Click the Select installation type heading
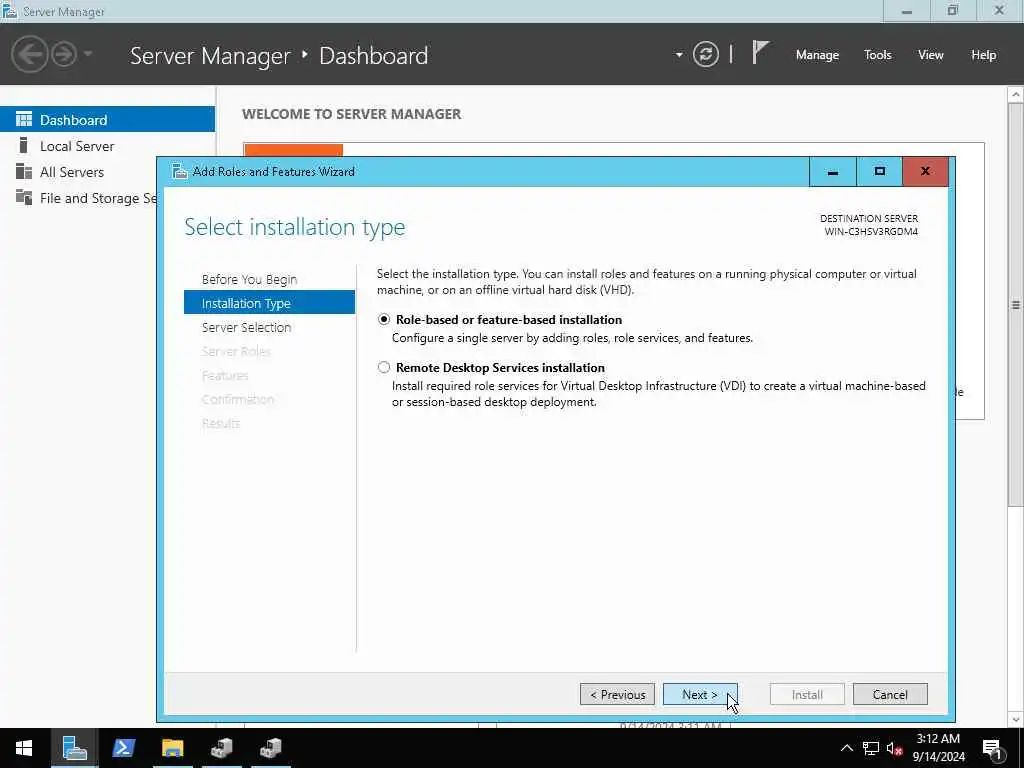The image size is (1024, 768). point(295,227)
